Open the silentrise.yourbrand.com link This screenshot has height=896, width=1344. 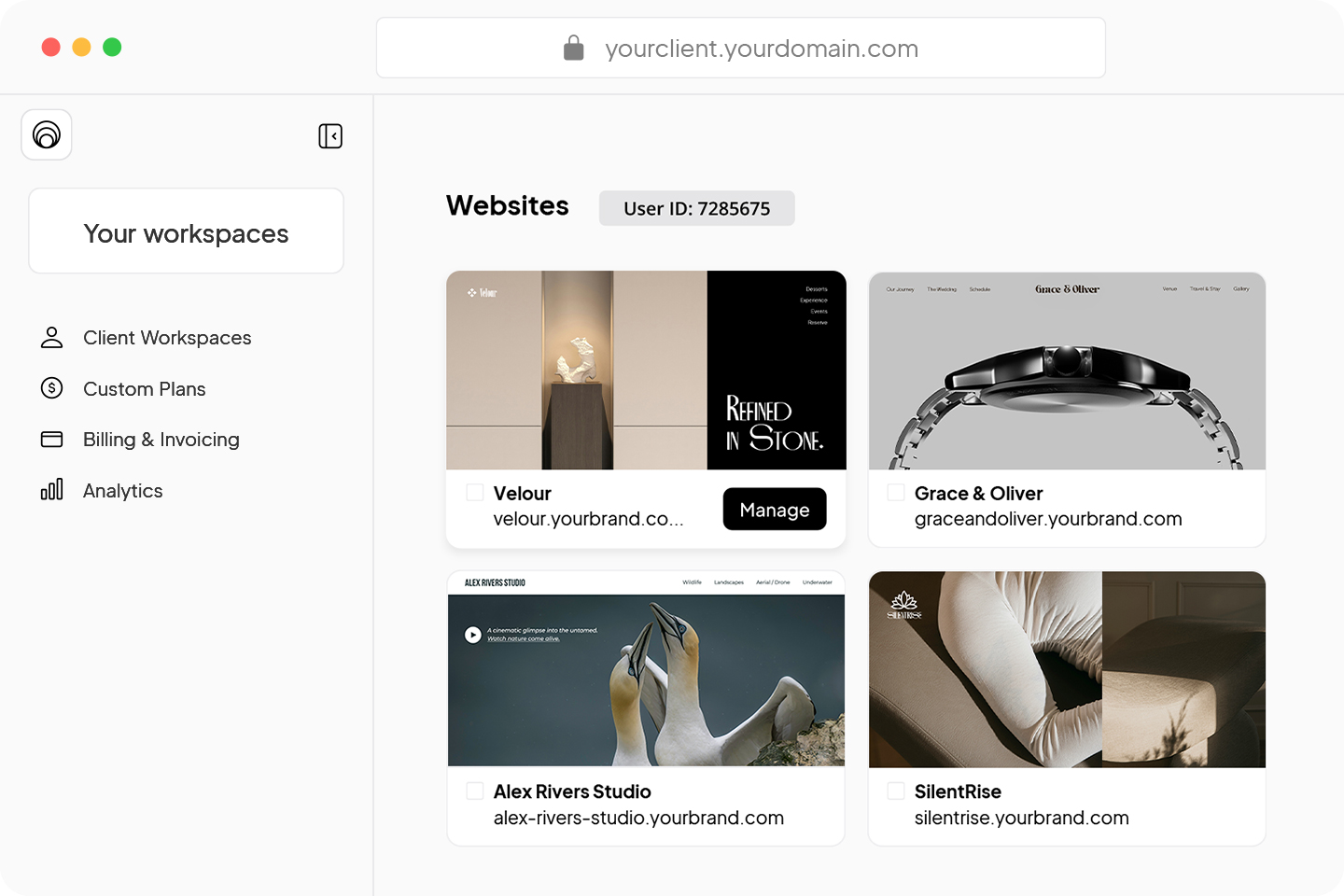(1022, 818)
